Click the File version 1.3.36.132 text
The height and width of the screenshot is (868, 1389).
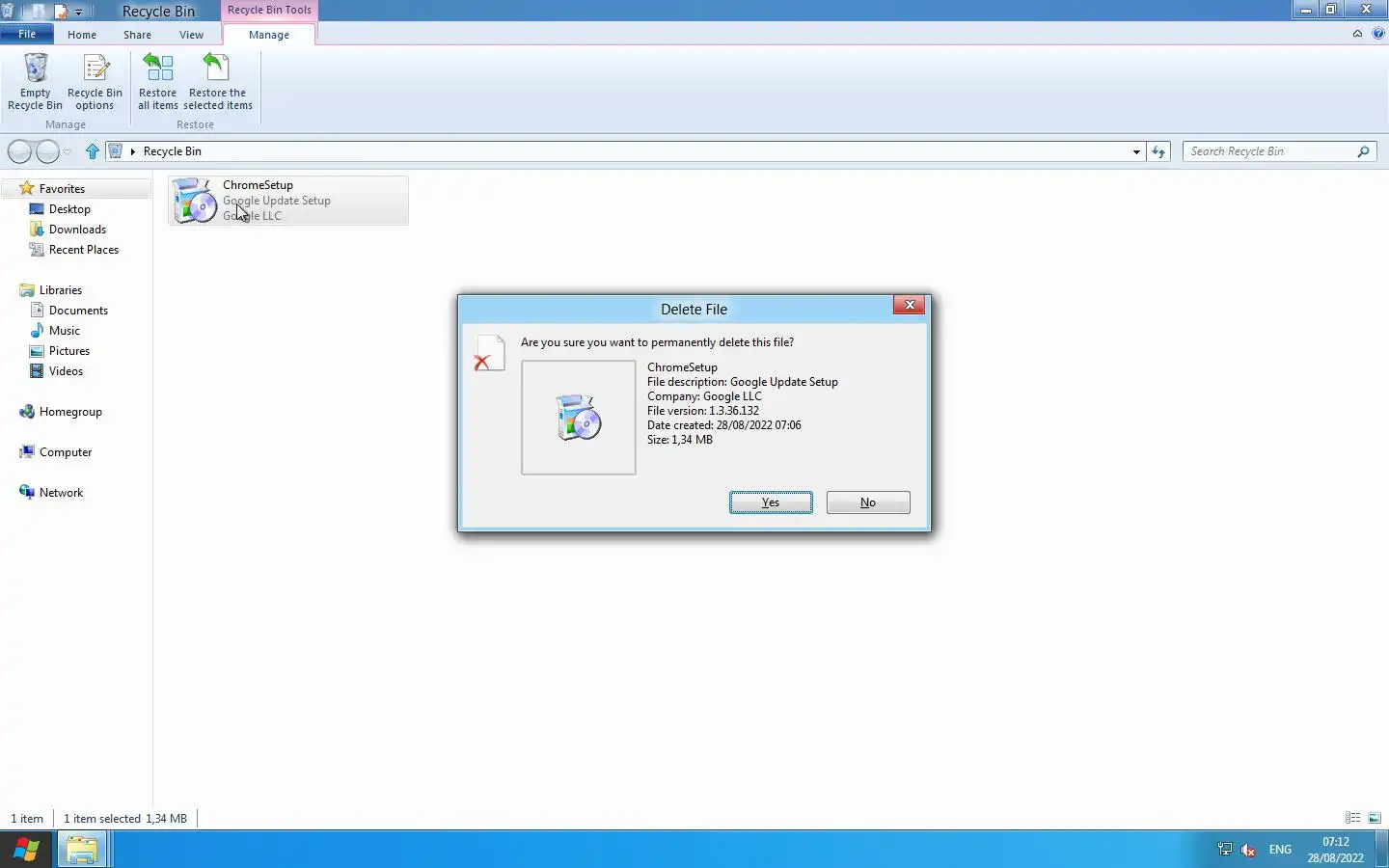703,411
